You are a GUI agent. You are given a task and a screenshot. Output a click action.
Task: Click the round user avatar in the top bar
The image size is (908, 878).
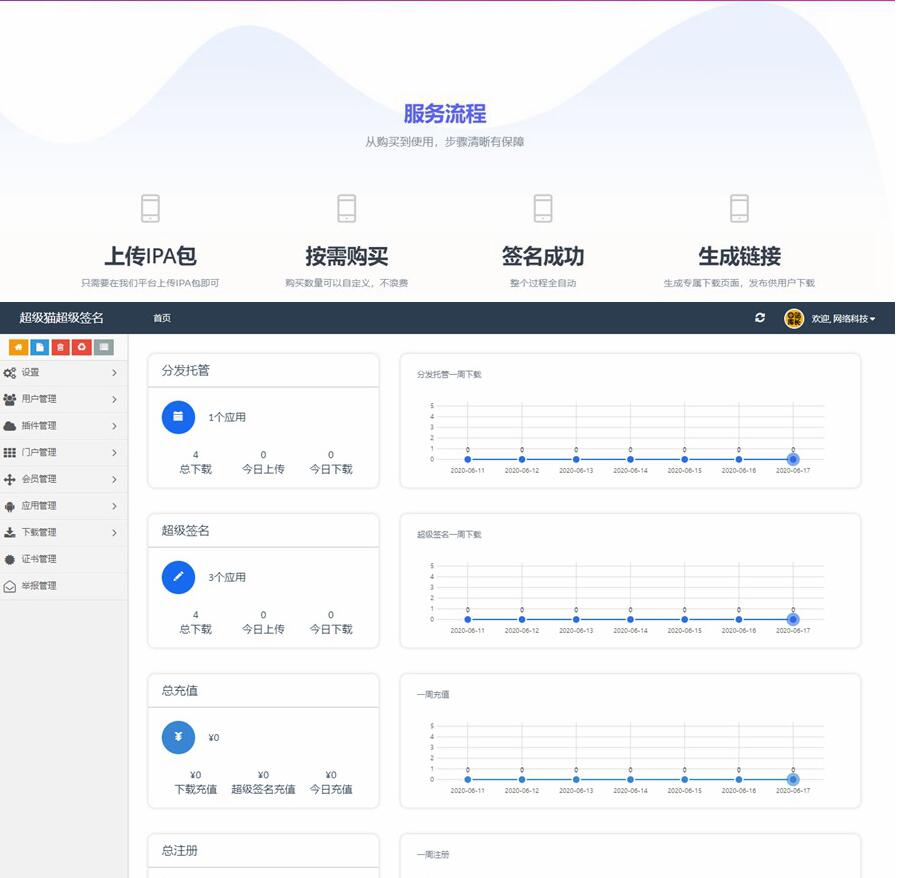click(x=794, y=318)
